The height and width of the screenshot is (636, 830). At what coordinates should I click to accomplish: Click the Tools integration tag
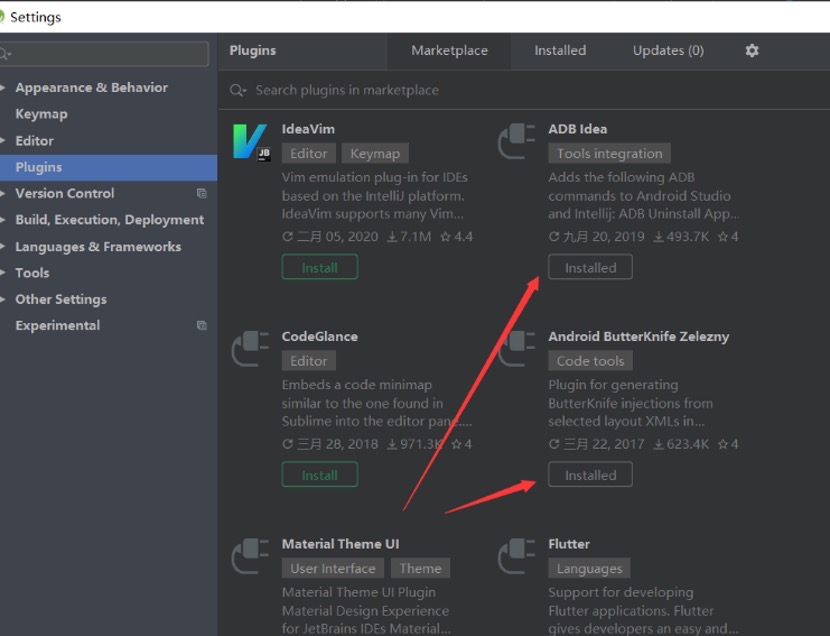tap(609, 153)
